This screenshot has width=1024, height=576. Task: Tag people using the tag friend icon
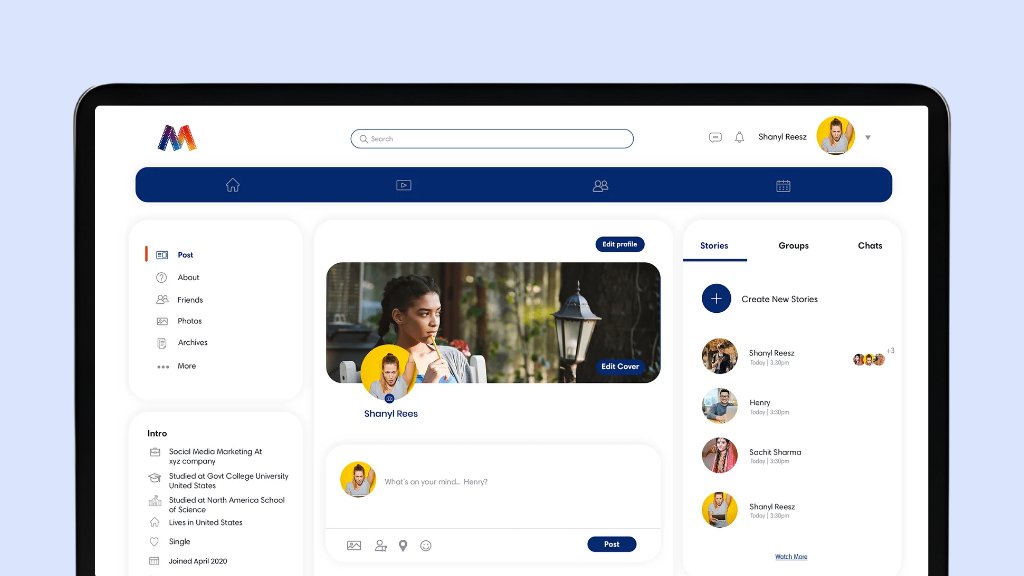click(x=380, y=545)
